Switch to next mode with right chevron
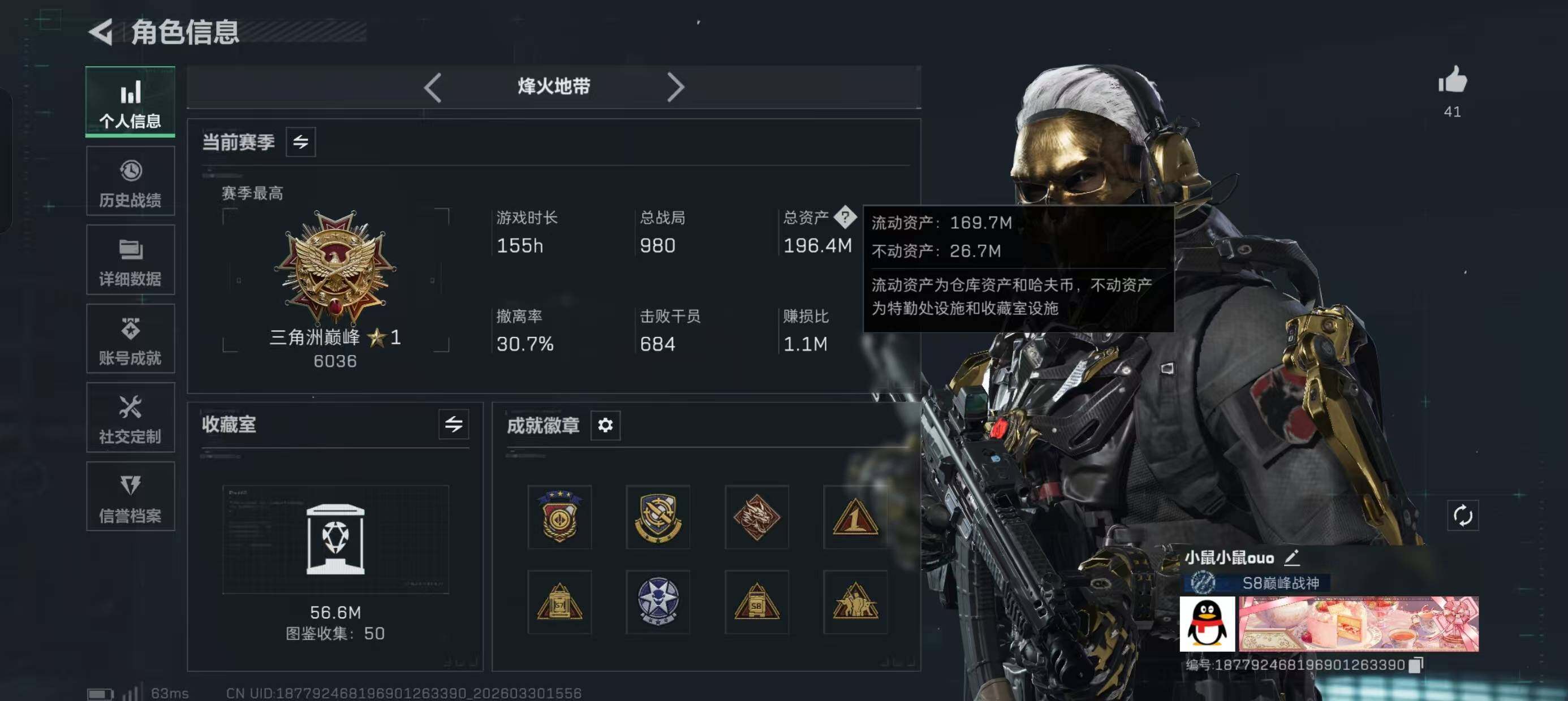The width and height of the screenshot is (1568, 701). pos(675,88)
